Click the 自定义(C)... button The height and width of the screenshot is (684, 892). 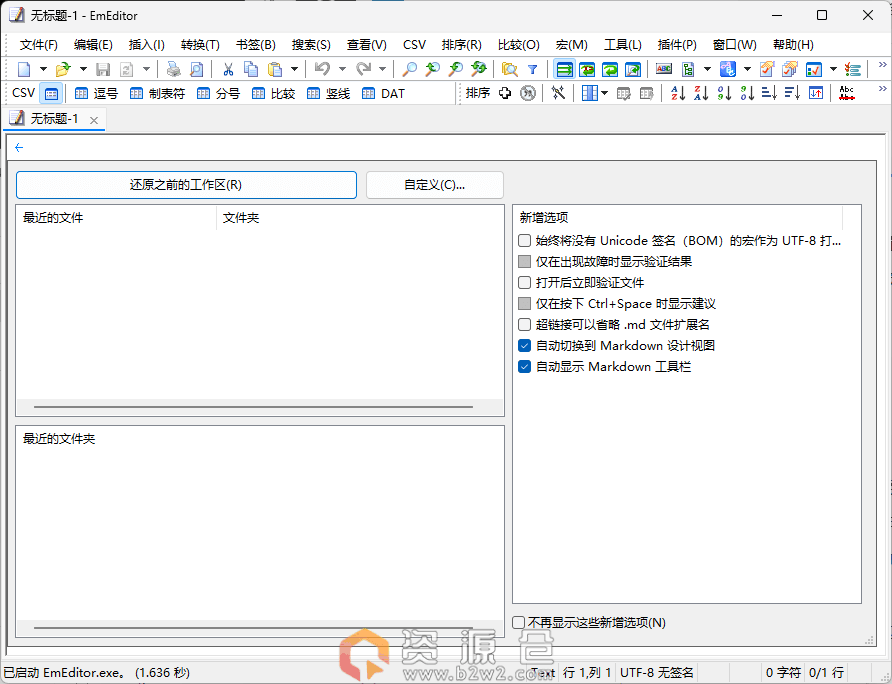434,185
